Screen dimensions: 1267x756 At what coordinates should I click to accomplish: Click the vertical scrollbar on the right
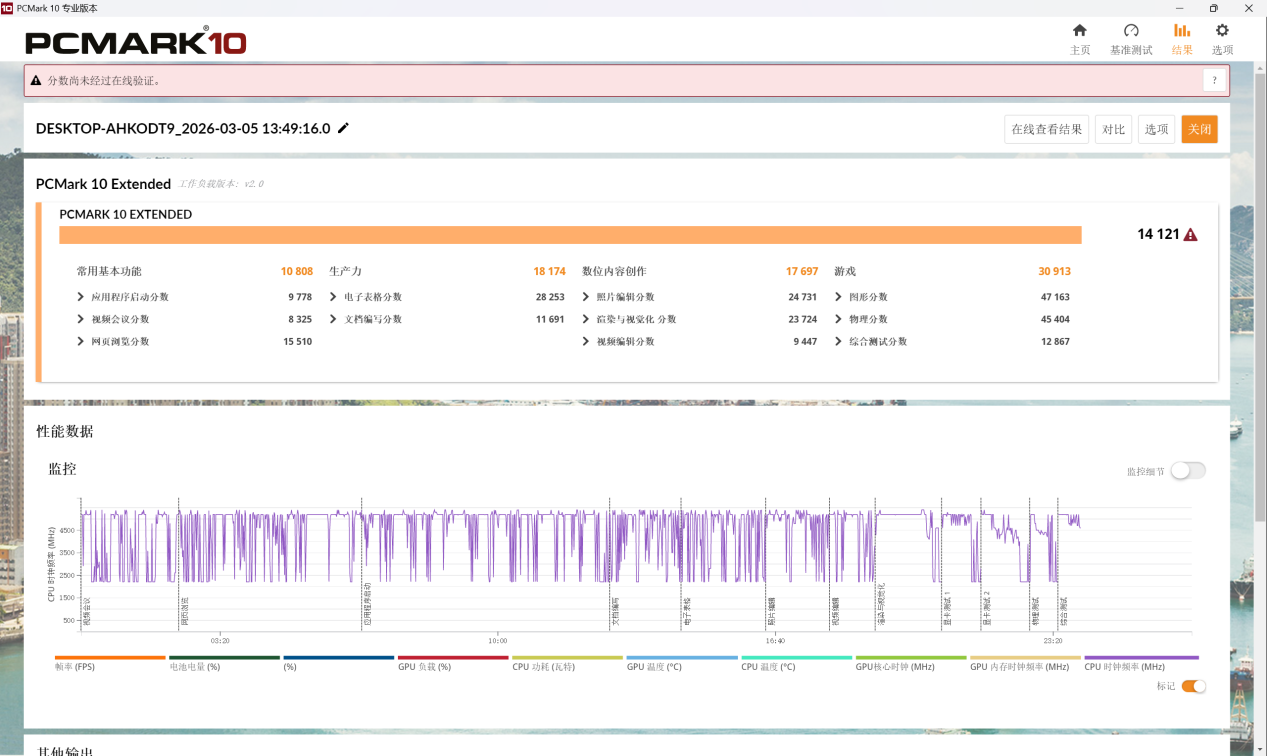tap(1260, 300)
